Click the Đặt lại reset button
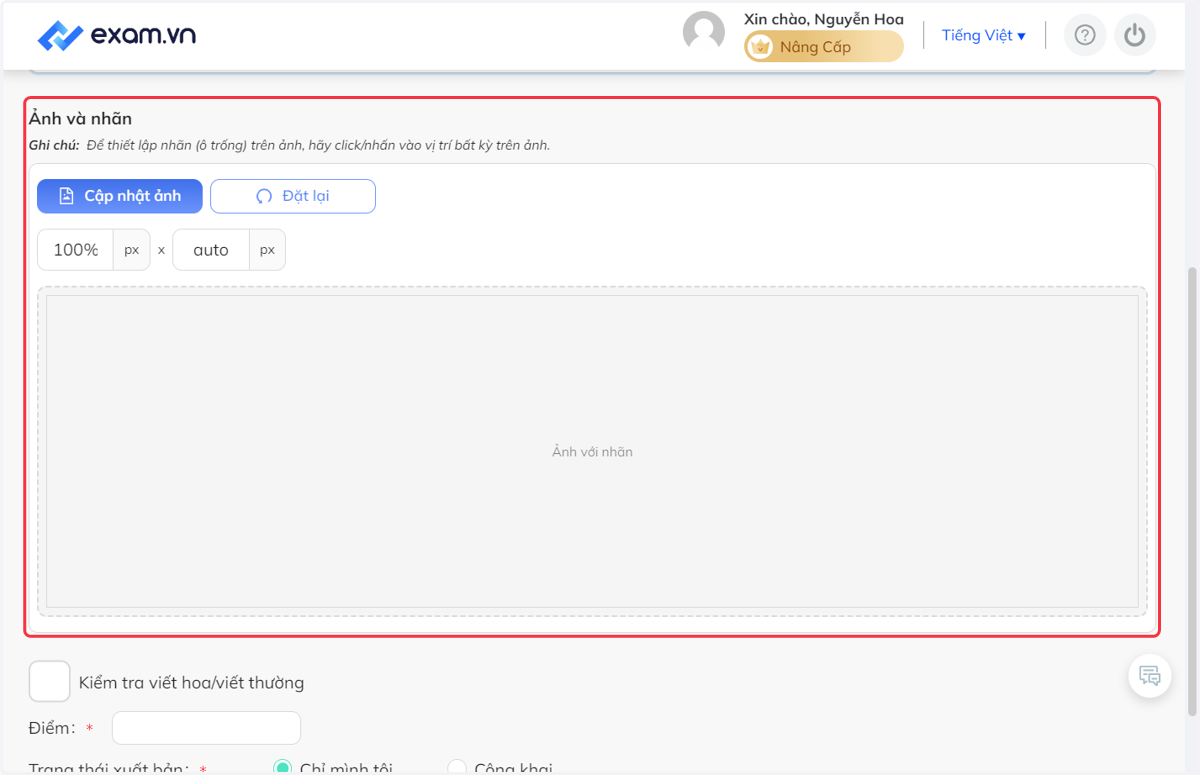Viewport: 1200px width, 775px height. click(x=293, y=196)
